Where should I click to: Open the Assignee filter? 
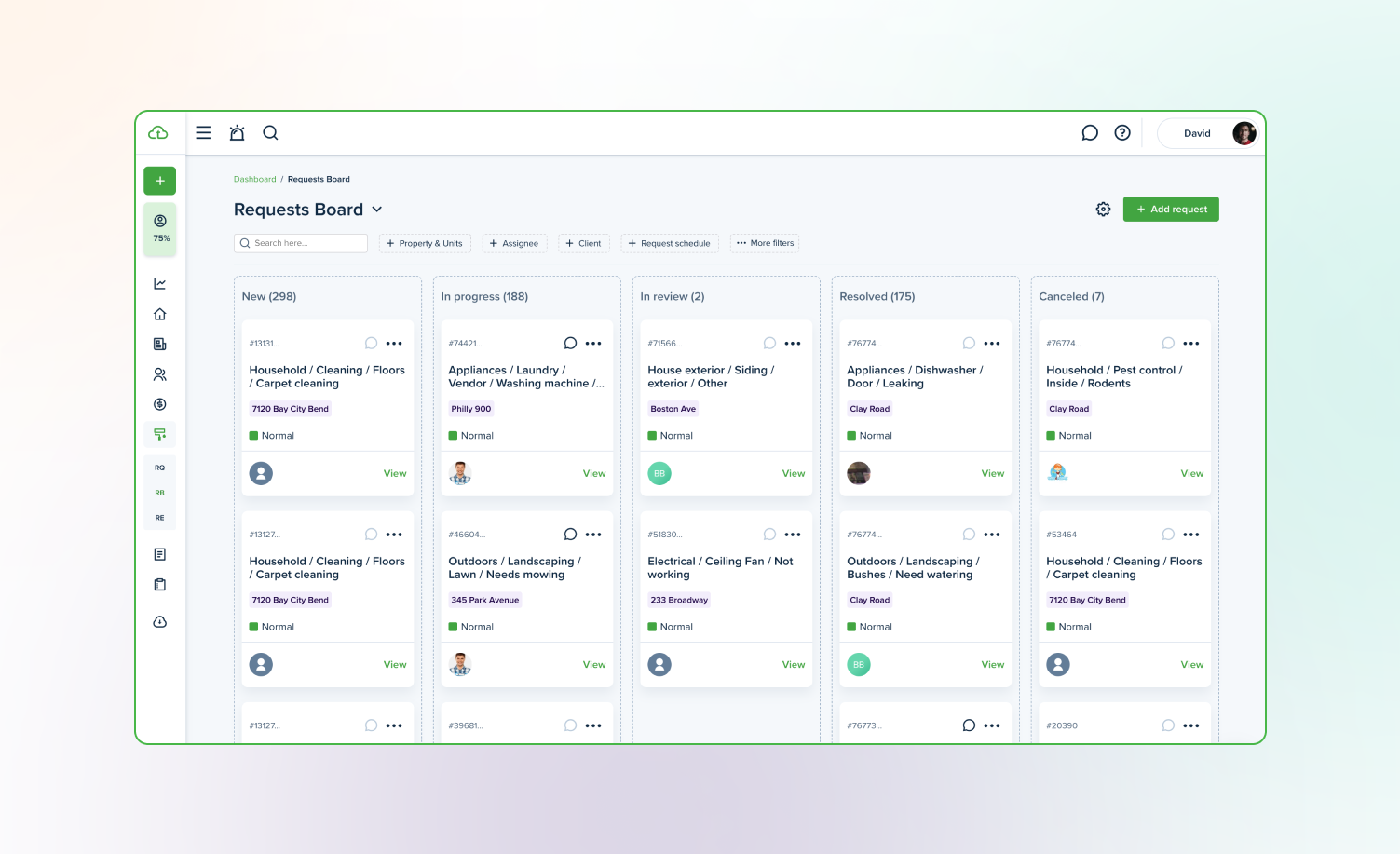(514, 243)
